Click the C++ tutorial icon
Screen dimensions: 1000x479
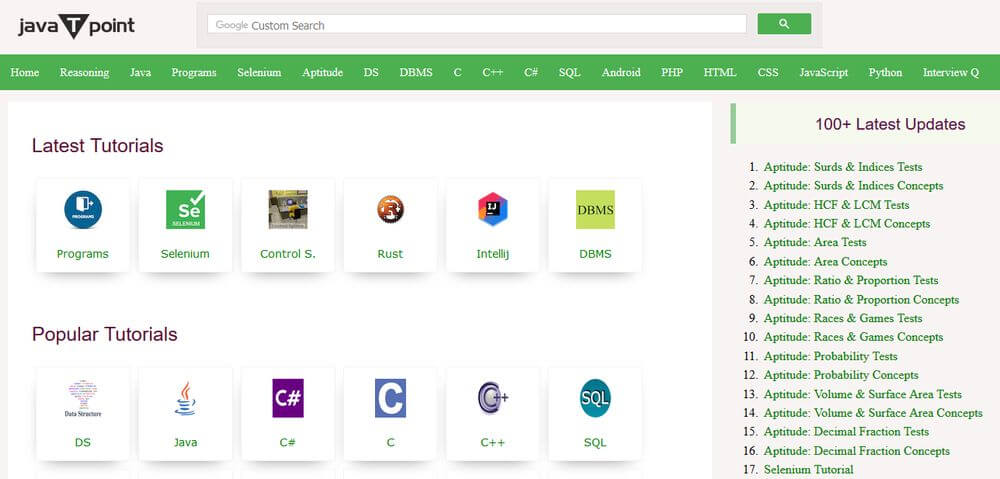[493, 398]
